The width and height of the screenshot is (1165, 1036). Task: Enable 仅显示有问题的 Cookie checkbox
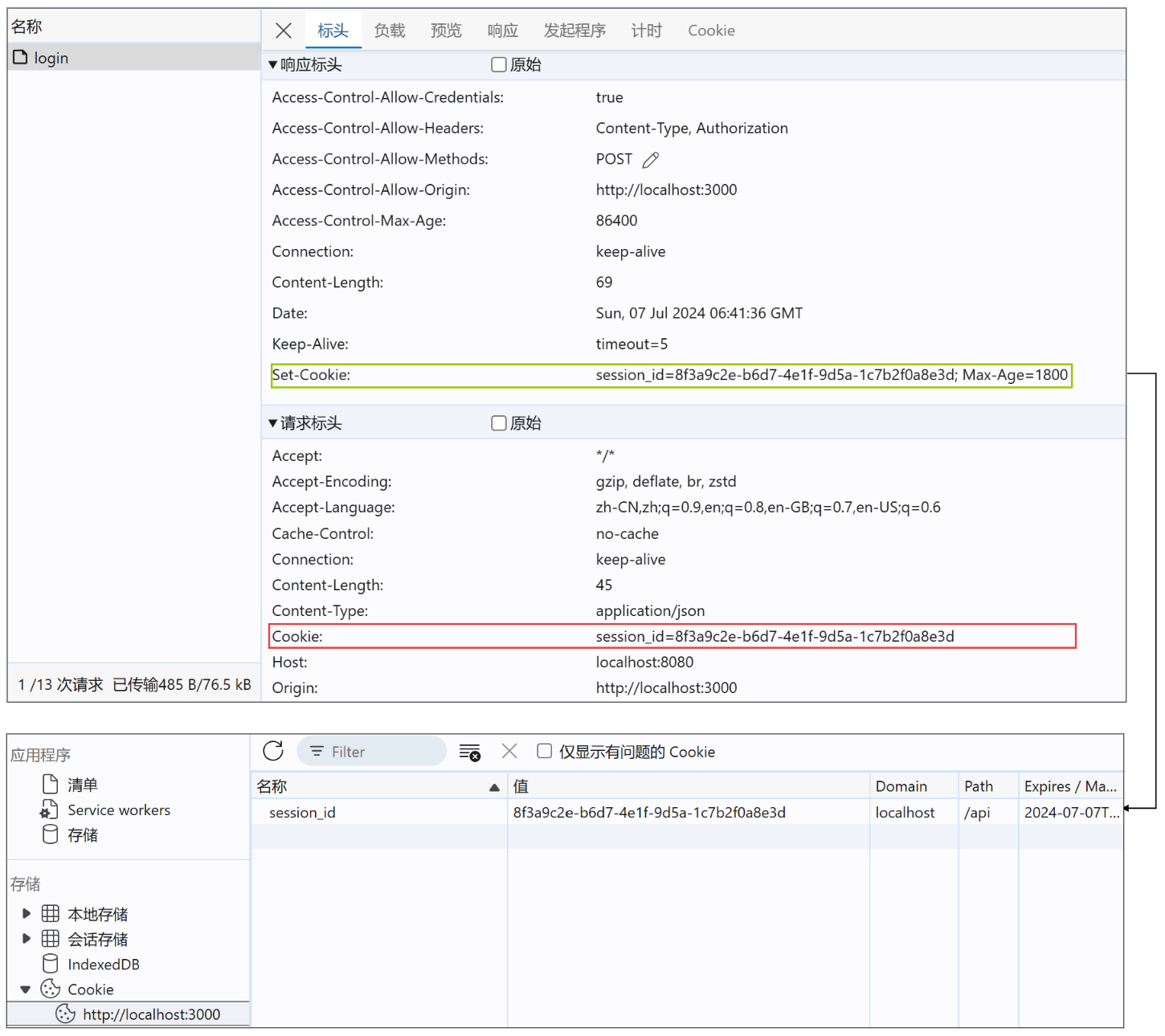pyautogui.click(x=545, y=751)
